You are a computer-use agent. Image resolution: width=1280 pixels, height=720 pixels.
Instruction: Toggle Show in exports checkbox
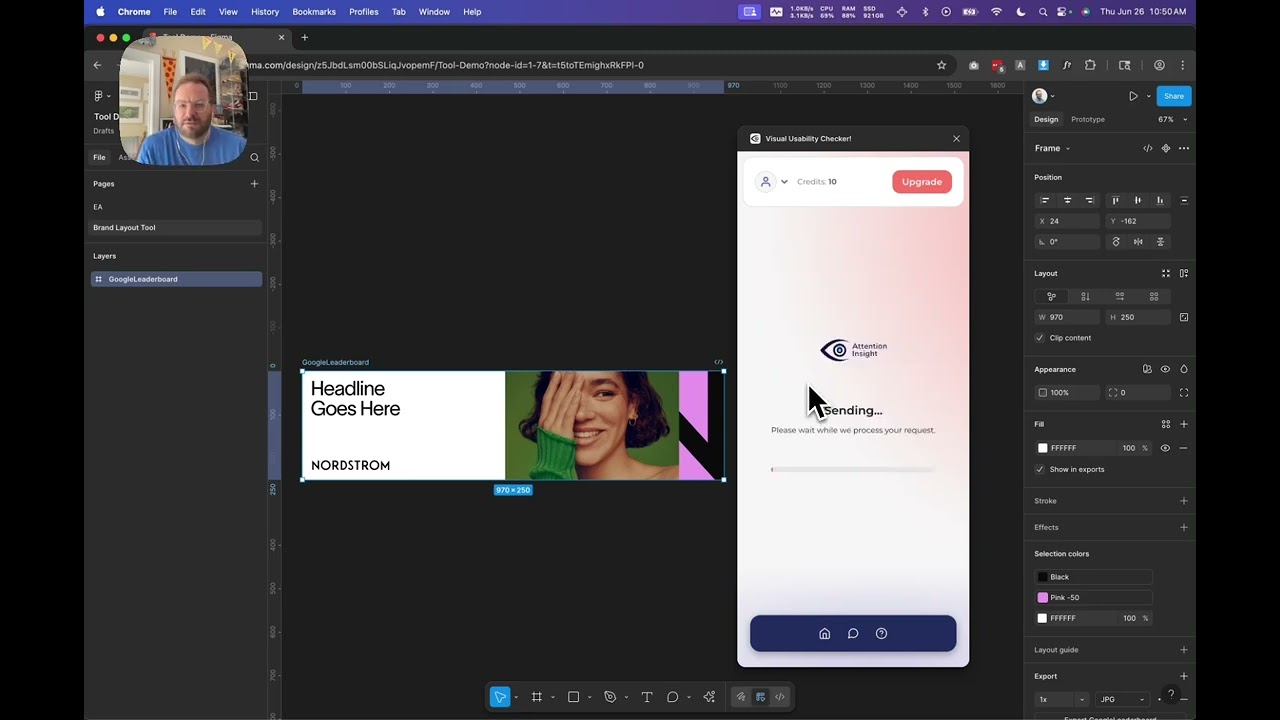pos(1040,469)
